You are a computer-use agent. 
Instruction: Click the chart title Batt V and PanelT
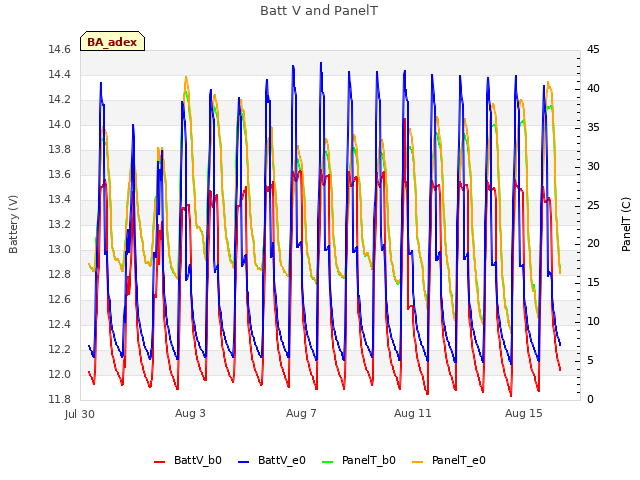(x=319, y=11)
